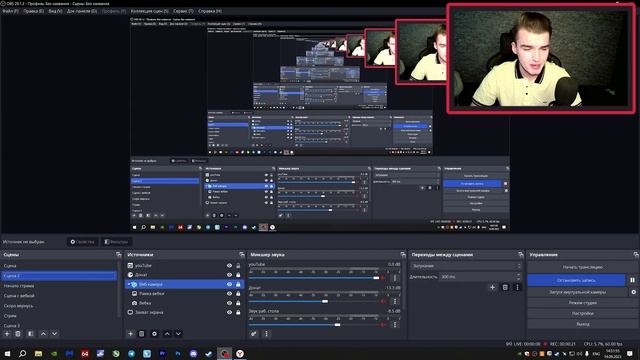
Task: Click the youTube volume slider handle
Action: tap(376, 278)
